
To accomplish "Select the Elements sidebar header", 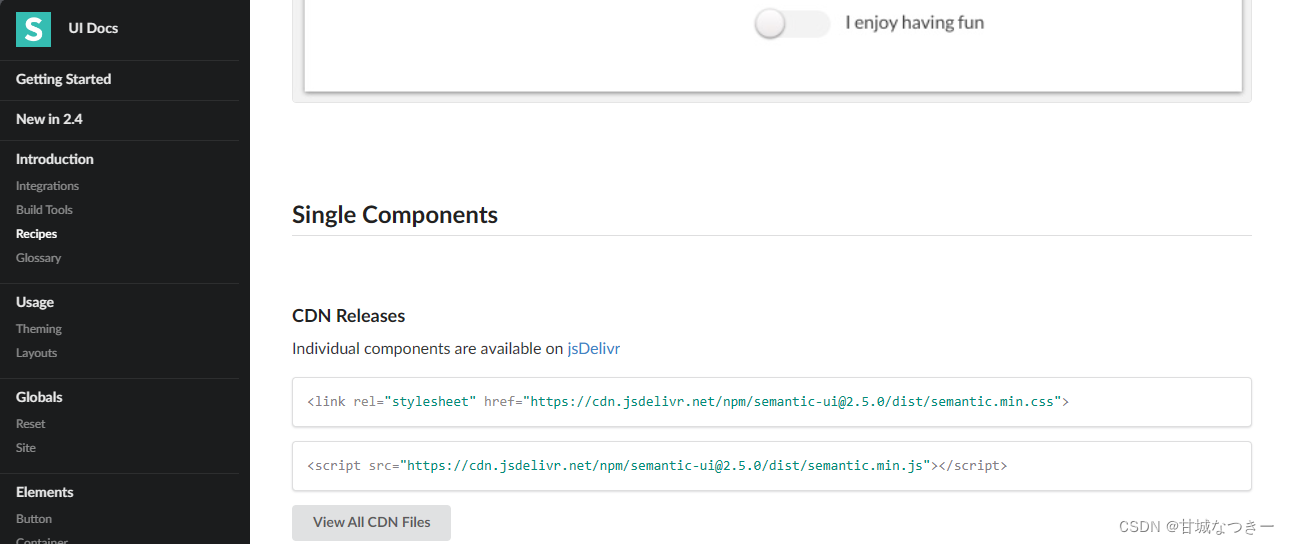I will (45, 492).
